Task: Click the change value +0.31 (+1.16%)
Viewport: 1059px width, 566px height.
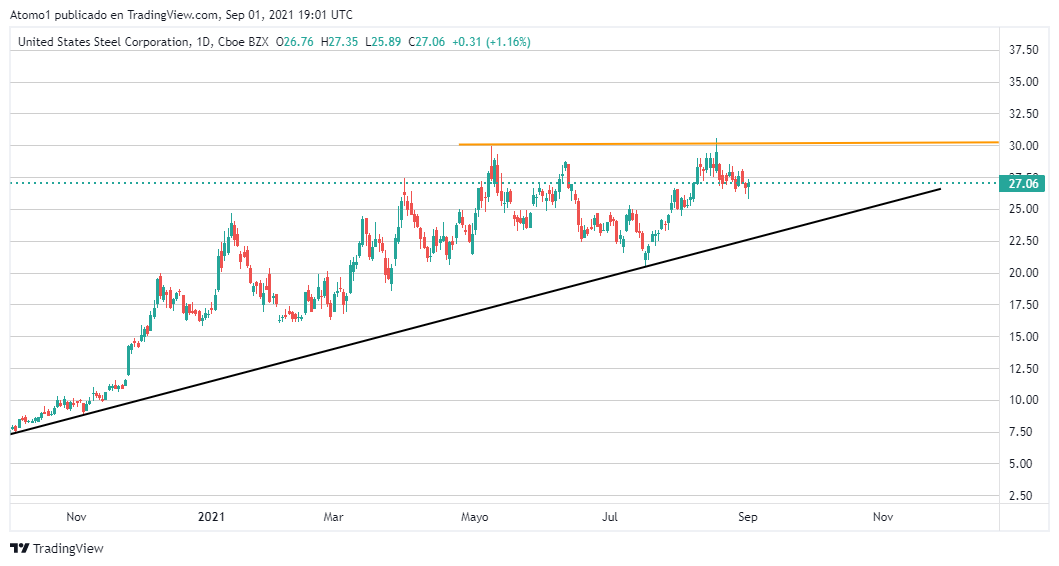Action: [491, 42]
